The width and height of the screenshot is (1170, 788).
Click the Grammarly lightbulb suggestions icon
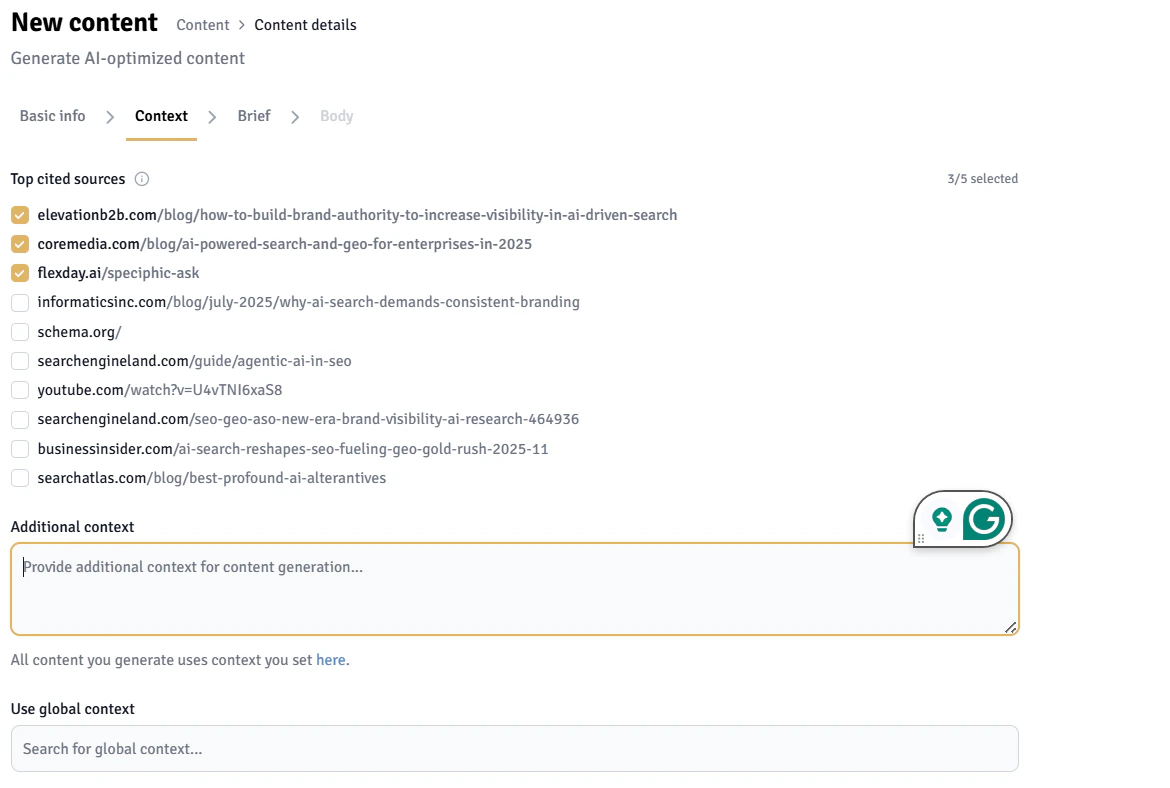942,519
